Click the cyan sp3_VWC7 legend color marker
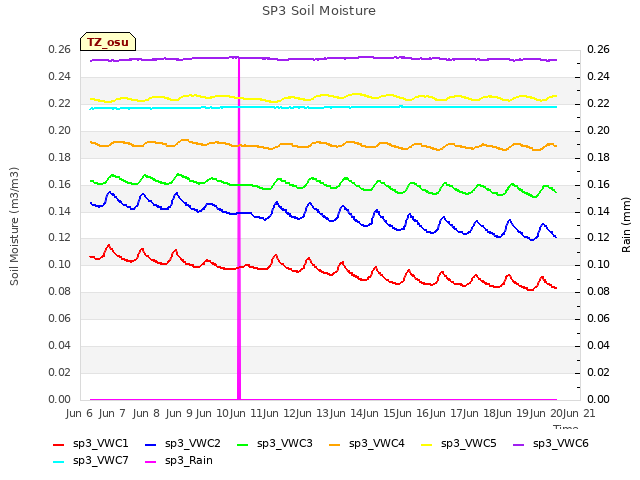The image size is (640, 480). click(x=59, y=462)
